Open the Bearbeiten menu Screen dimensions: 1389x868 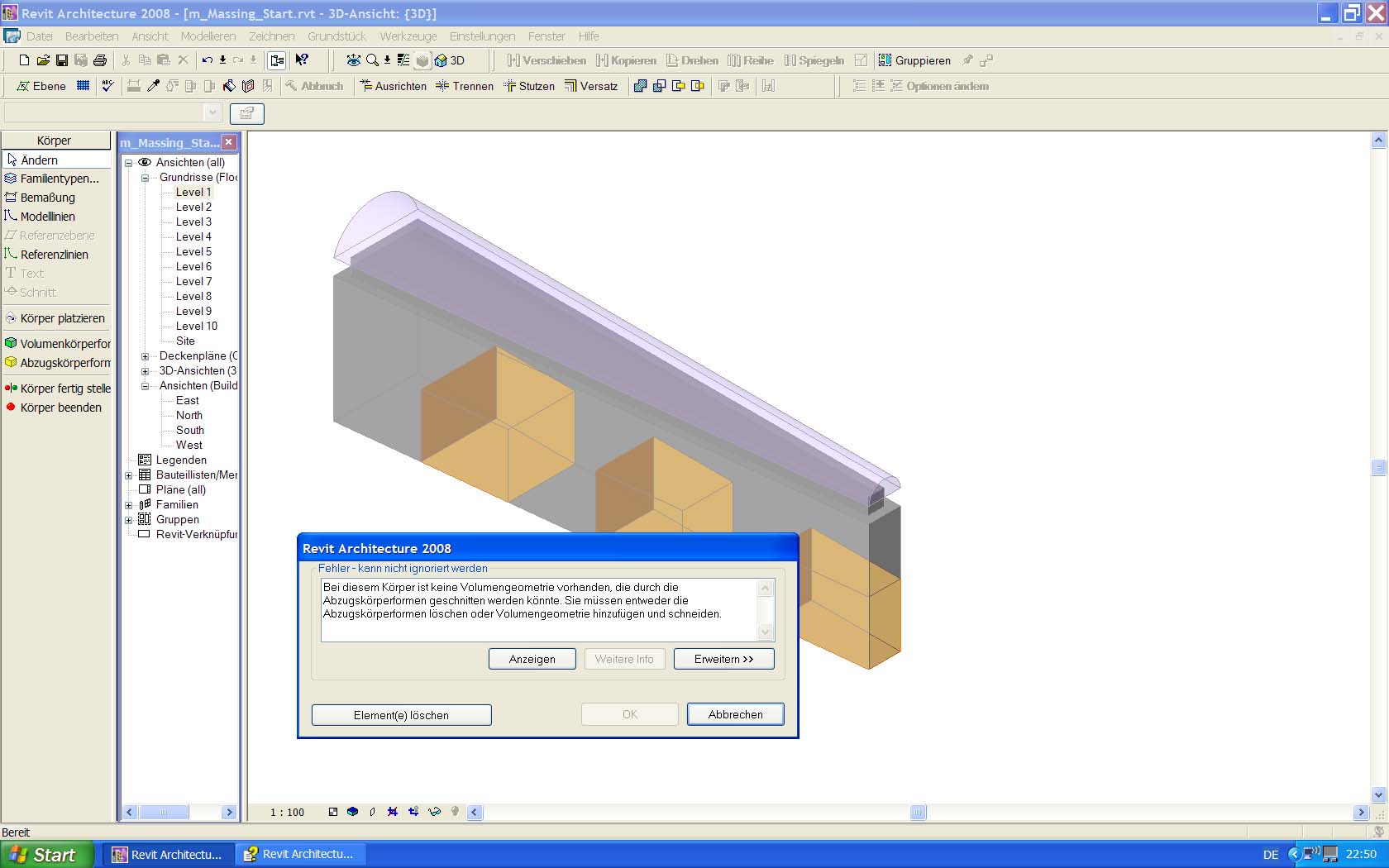coord(92,36)
